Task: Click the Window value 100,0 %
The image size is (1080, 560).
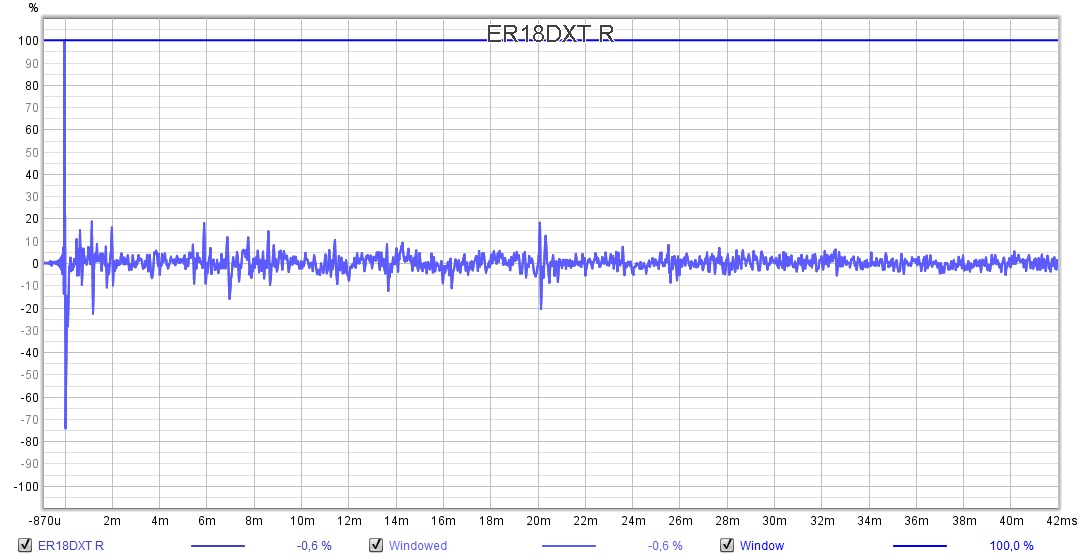Action: [x=1011, y=546]
